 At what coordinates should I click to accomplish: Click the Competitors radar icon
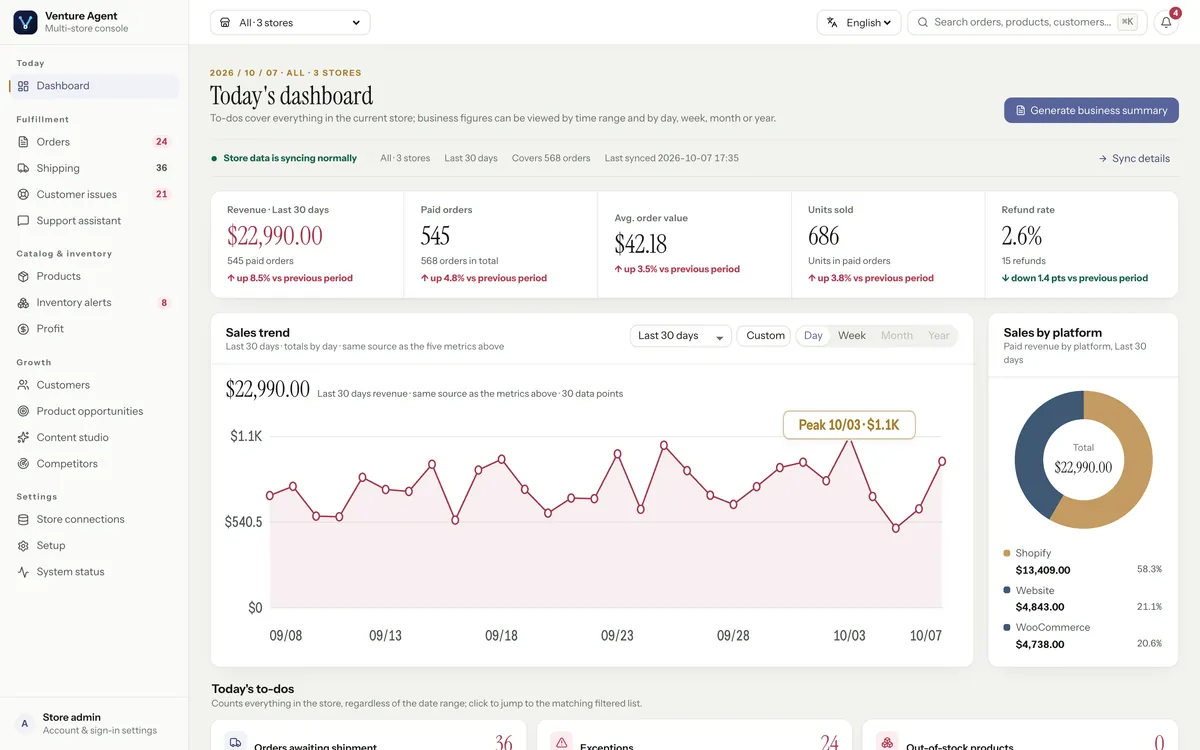click(23, 464)
